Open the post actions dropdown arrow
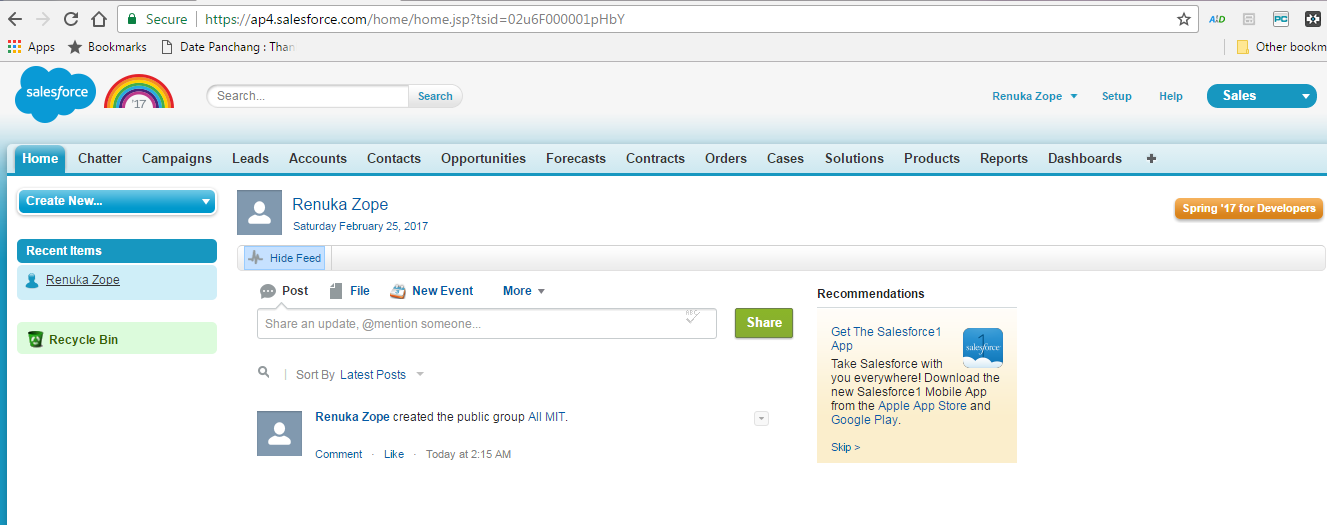 click(x=761, y=418)
